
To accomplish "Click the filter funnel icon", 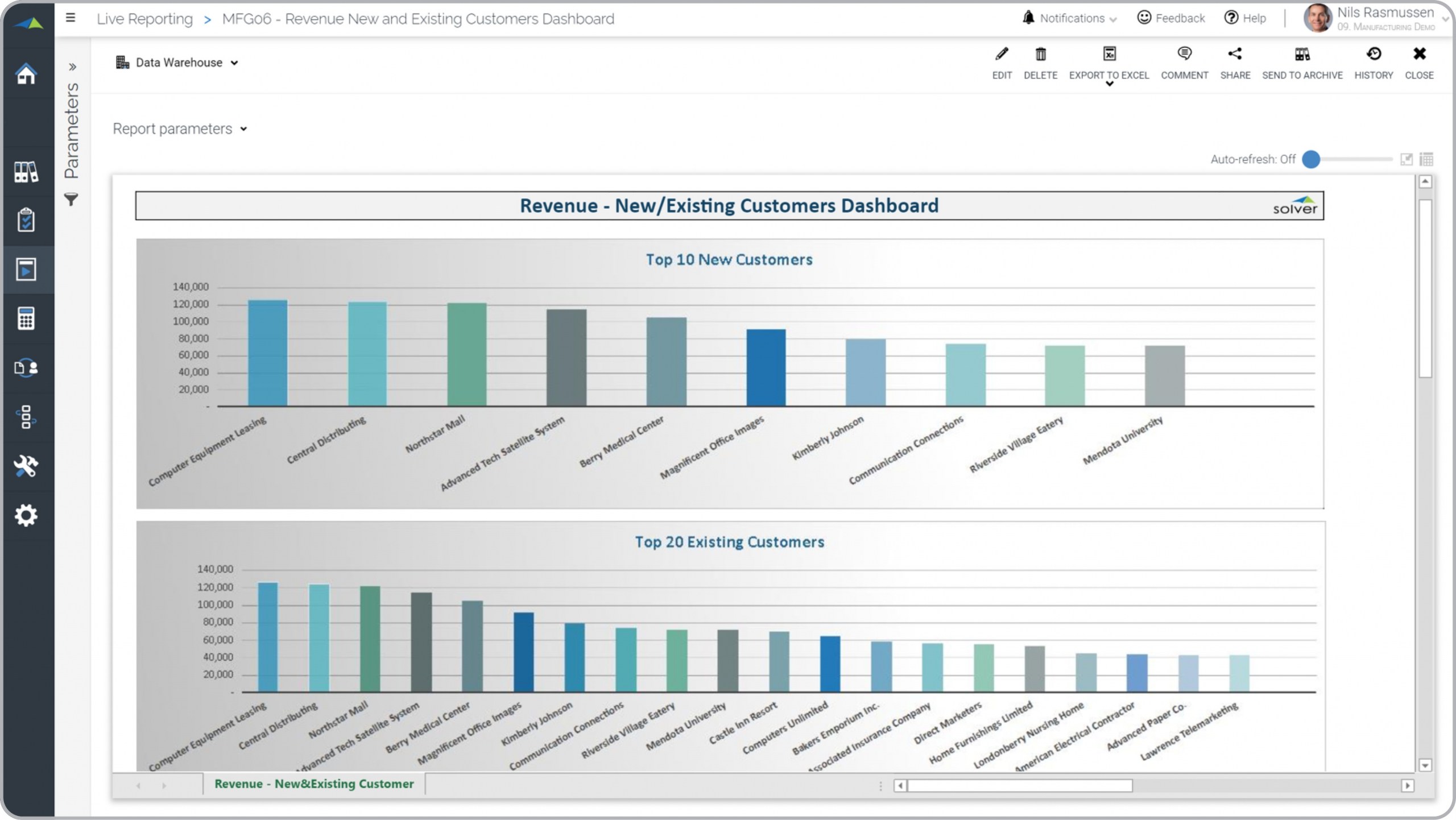I will click(71, 200).
